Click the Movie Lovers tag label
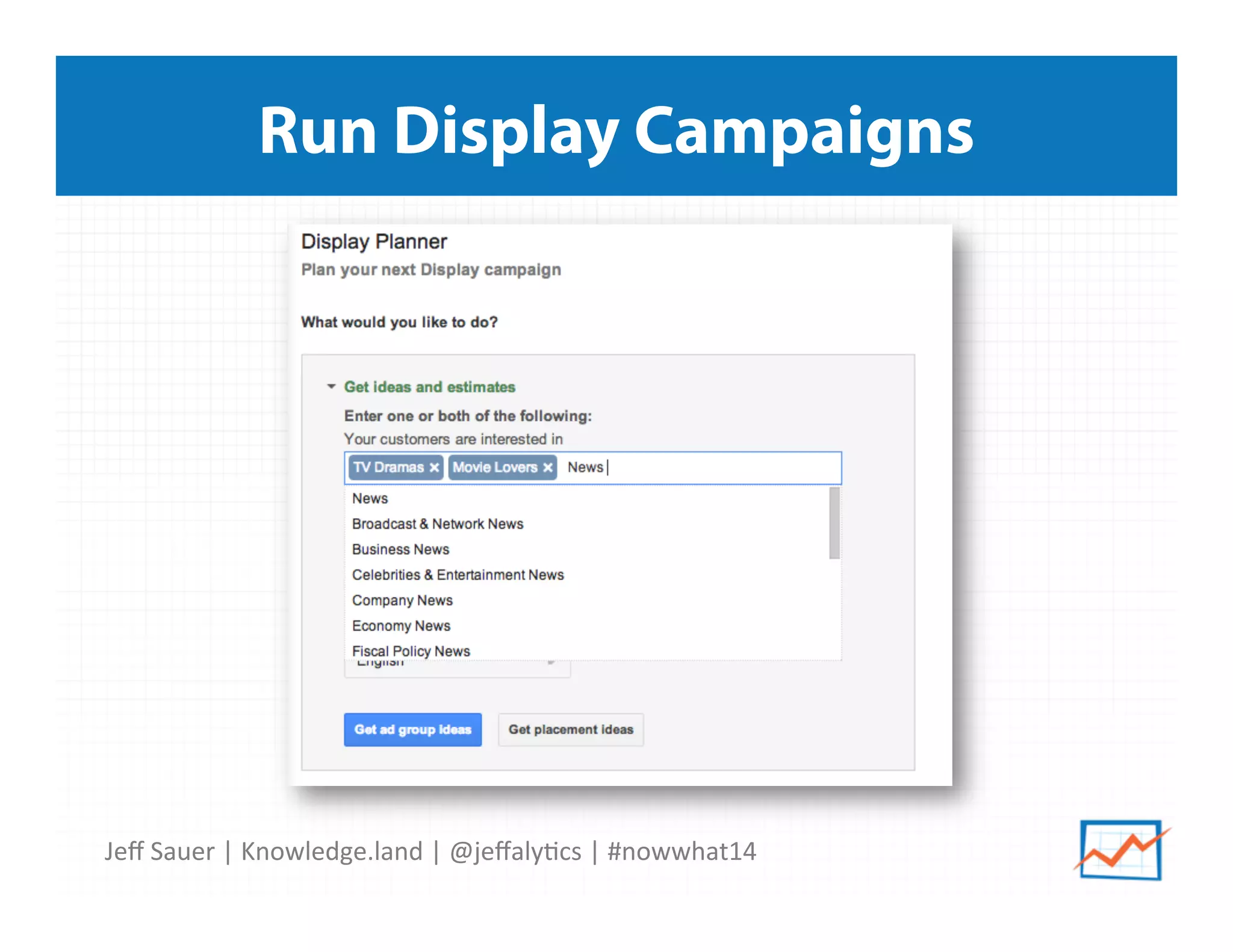This screenshot has width=1233, height=952. (495, 468)
